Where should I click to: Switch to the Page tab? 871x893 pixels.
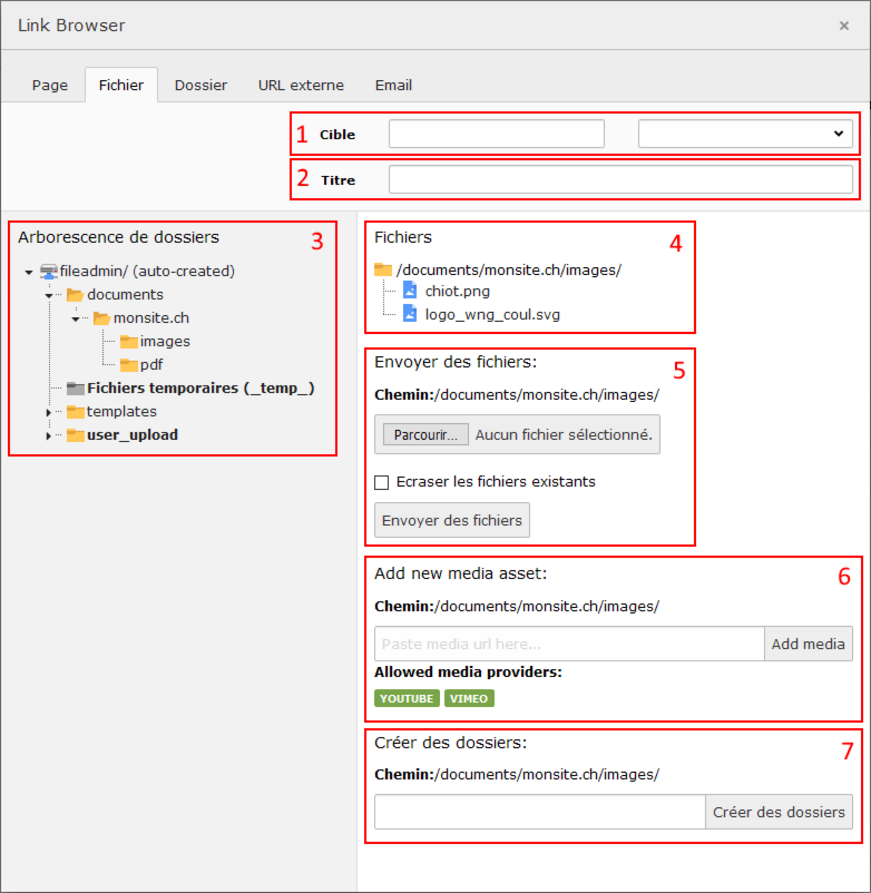pos(50,85)
